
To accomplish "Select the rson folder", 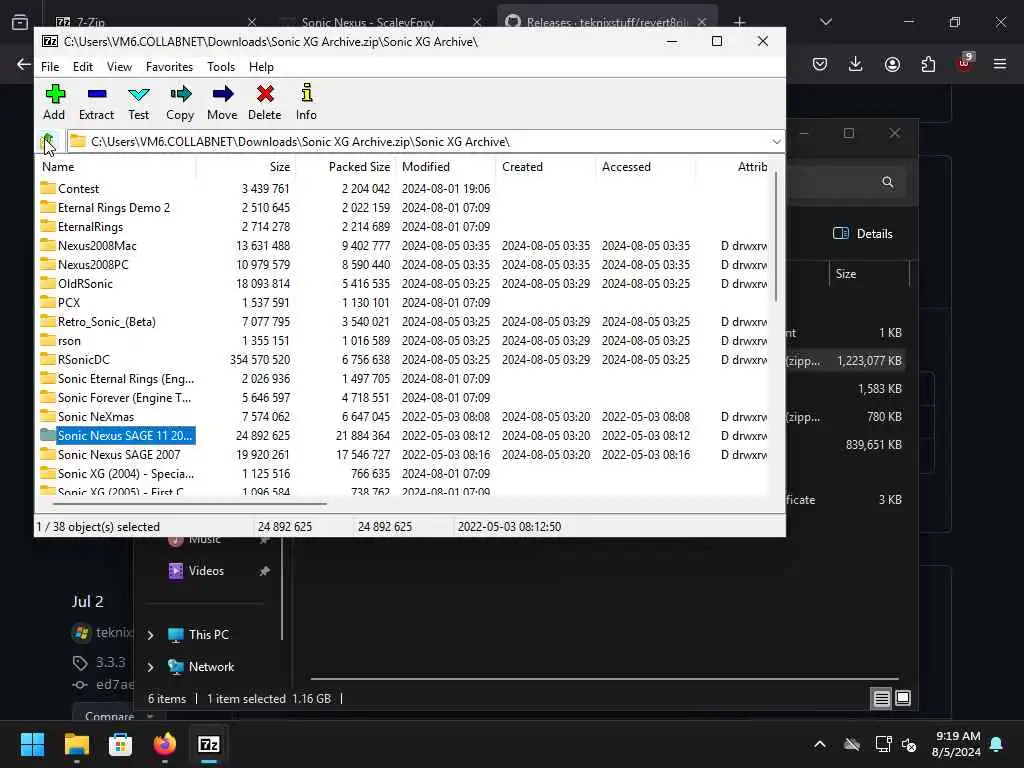I will point(69,340).
